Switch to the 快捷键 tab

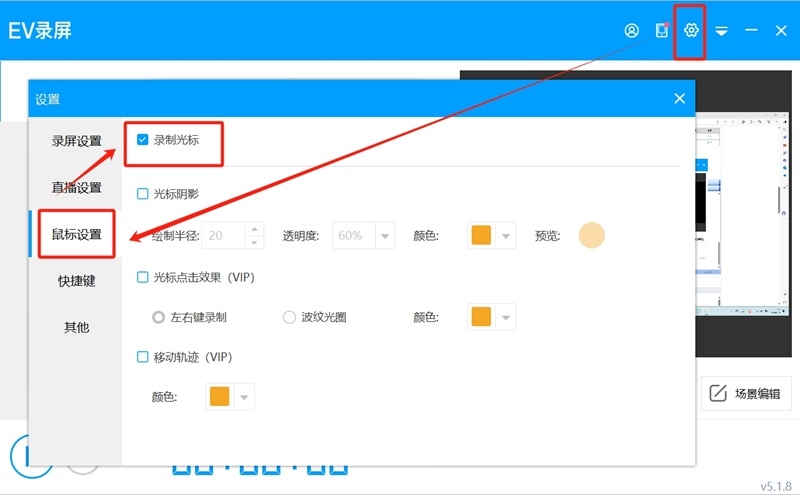pos(77,281)
